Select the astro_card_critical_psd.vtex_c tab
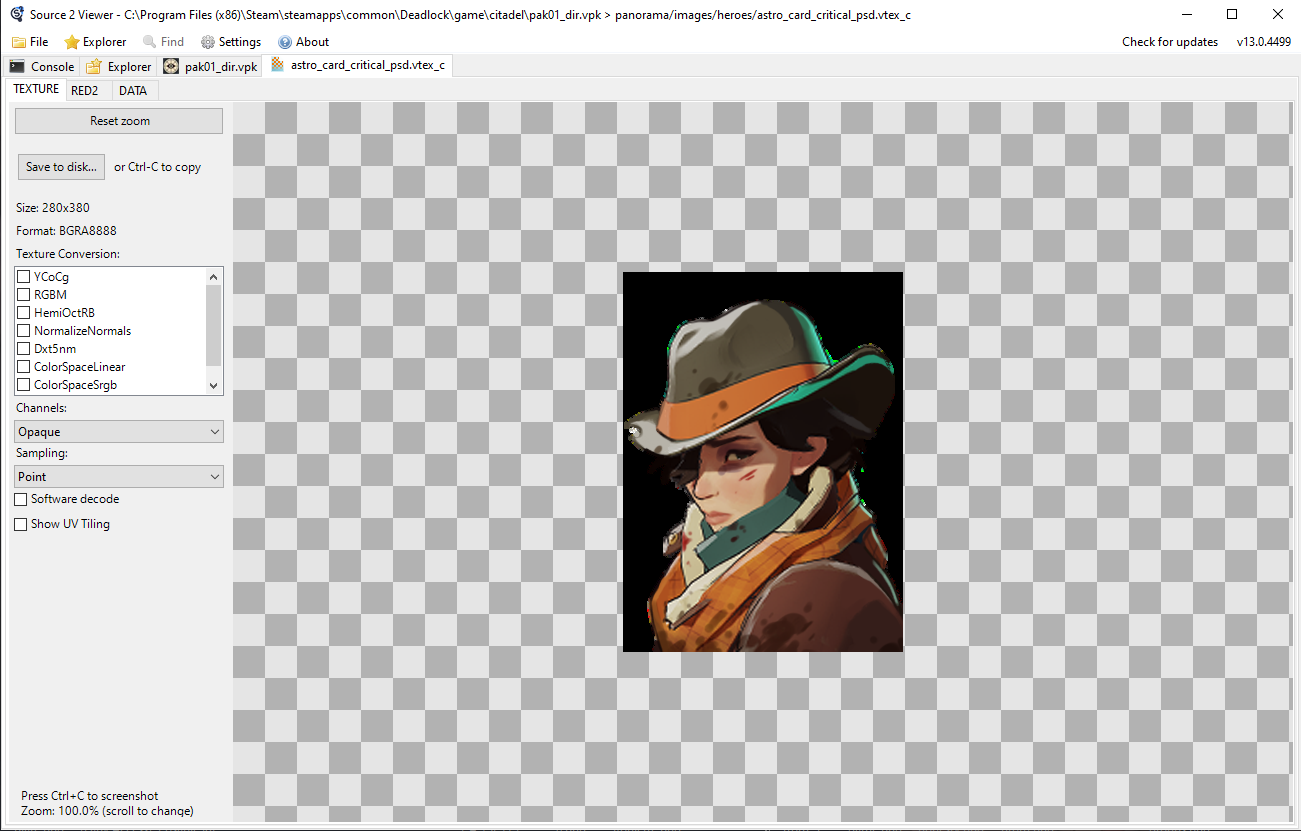Image resolution: width=1301 pixels, height=831 pixels. click(359, 65)
